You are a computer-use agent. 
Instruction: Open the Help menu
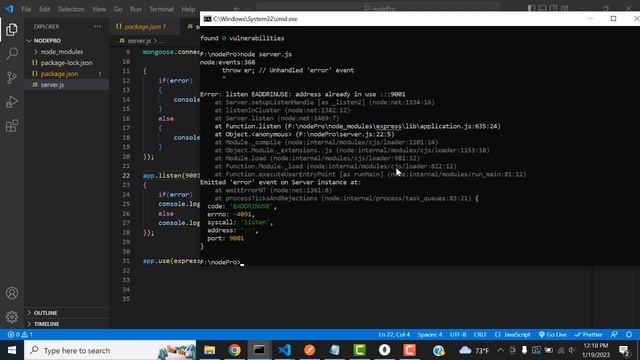coord(188,9)
